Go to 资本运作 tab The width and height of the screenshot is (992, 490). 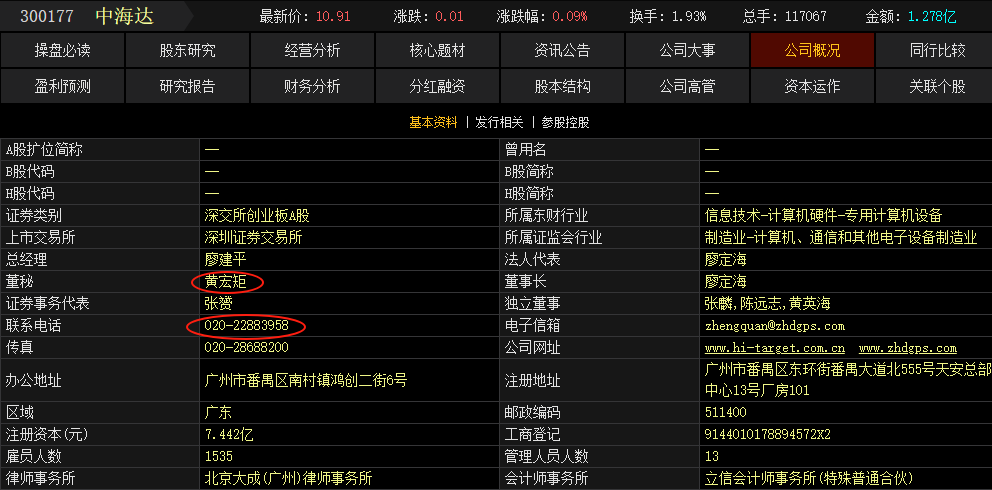812,86
